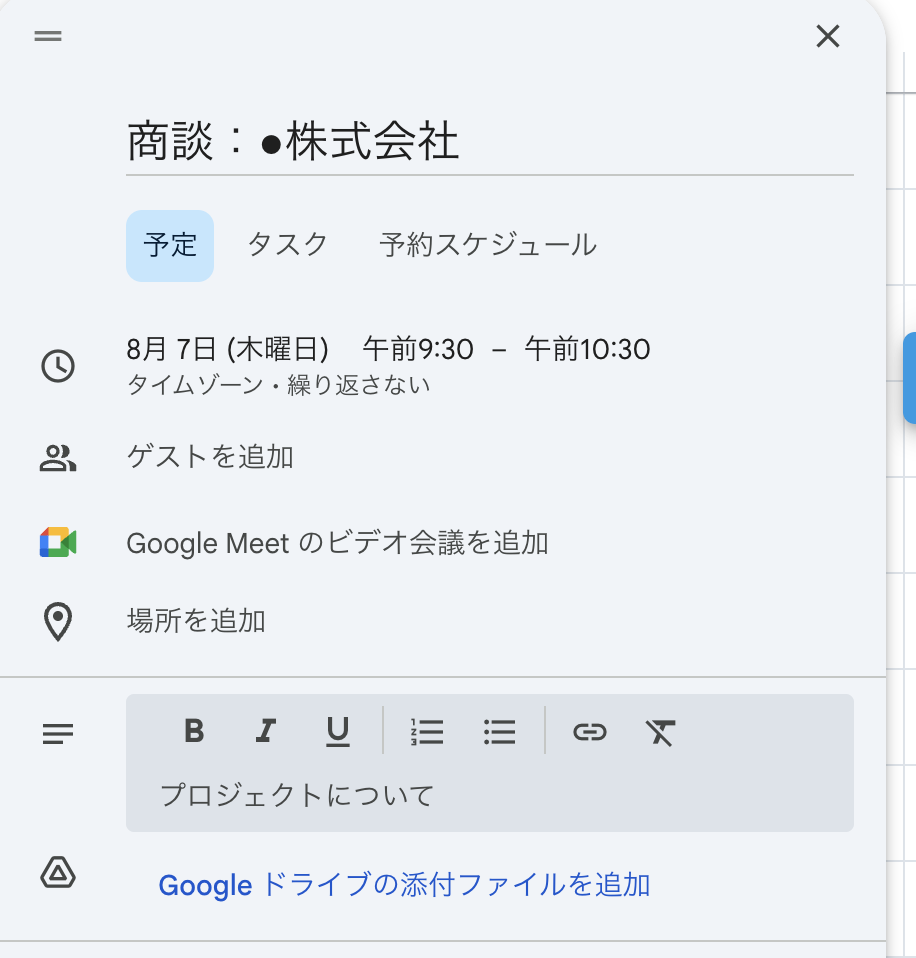
Task: Open the 予約スケジュール tab
Action: coord(488,245)
